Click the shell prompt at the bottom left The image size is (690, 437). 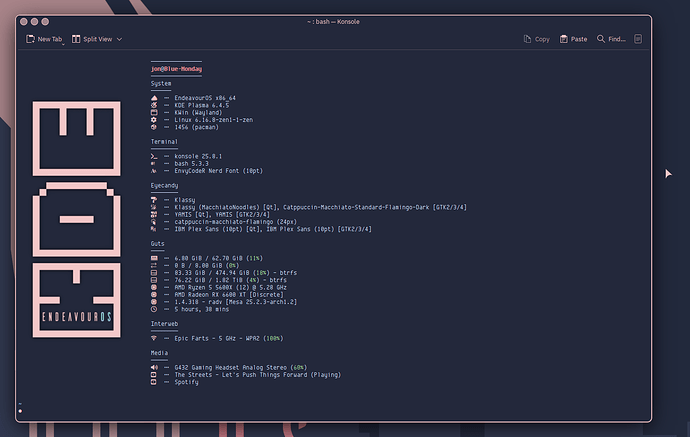[20, 411]
